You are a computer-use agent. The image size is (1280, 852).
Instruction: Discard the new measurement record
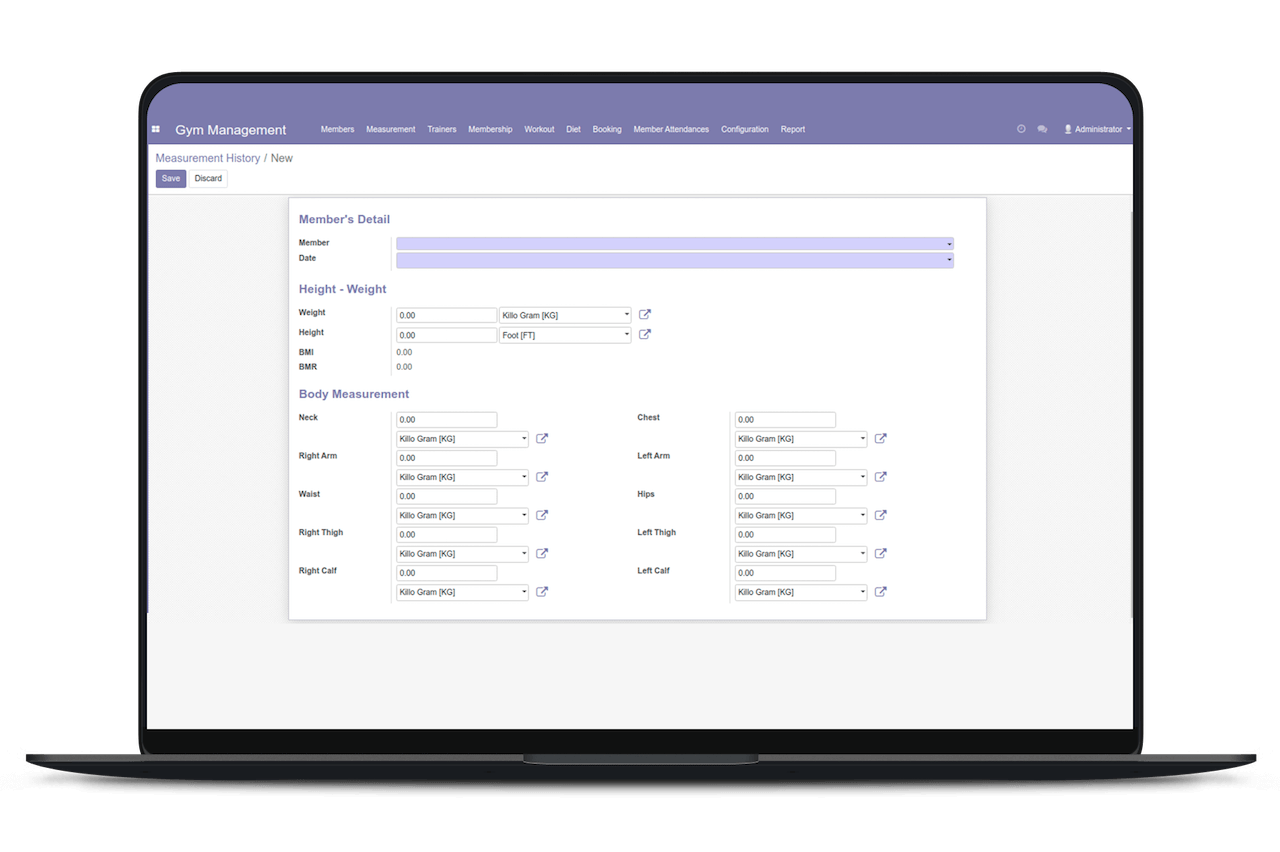coord(209,179)
